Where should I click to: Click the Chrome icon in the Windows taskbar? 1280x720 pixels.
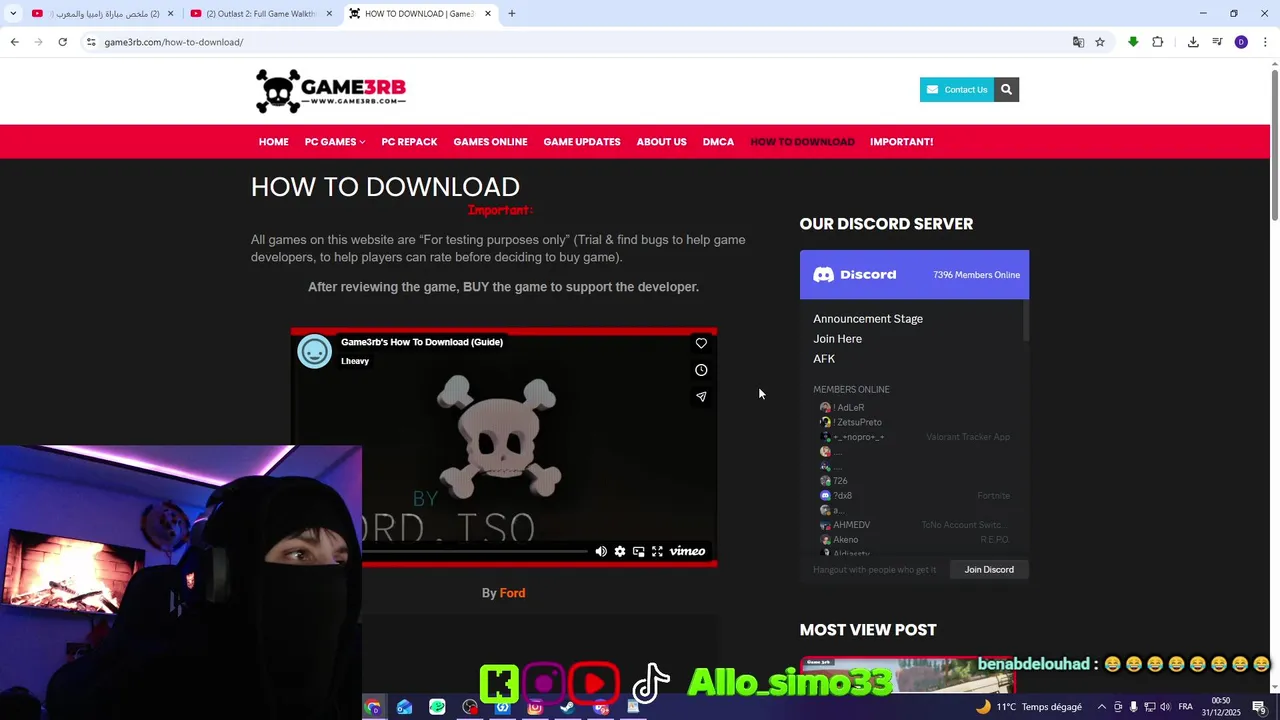pyautogui.click(x=373, y=707)
